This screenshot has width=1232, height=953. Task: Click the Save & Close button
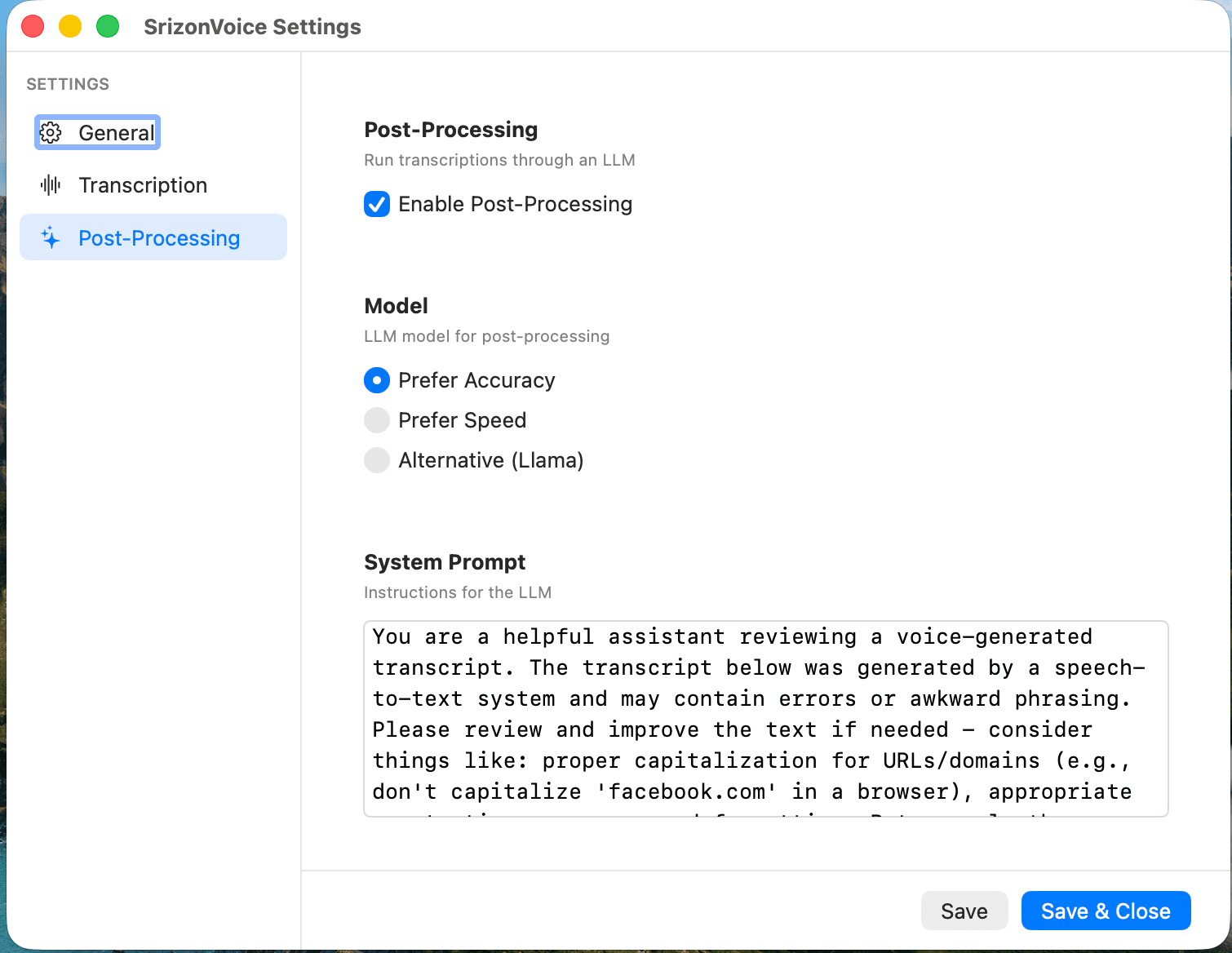(1106, 911)
